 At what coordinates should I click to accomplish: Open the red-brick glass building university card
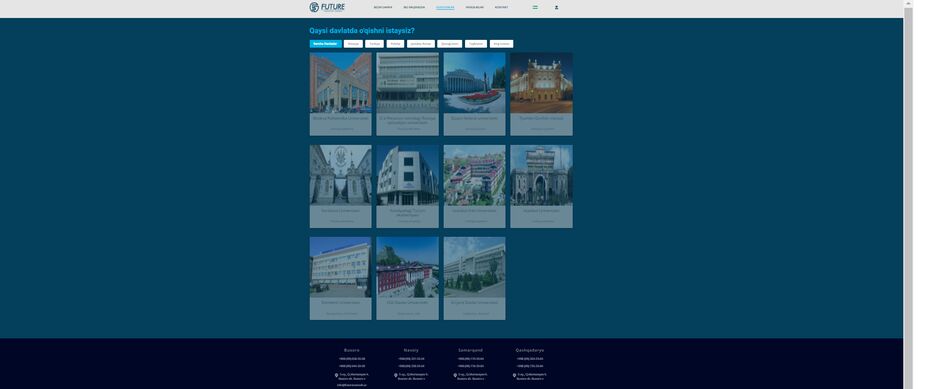click(x=340, y=94)
